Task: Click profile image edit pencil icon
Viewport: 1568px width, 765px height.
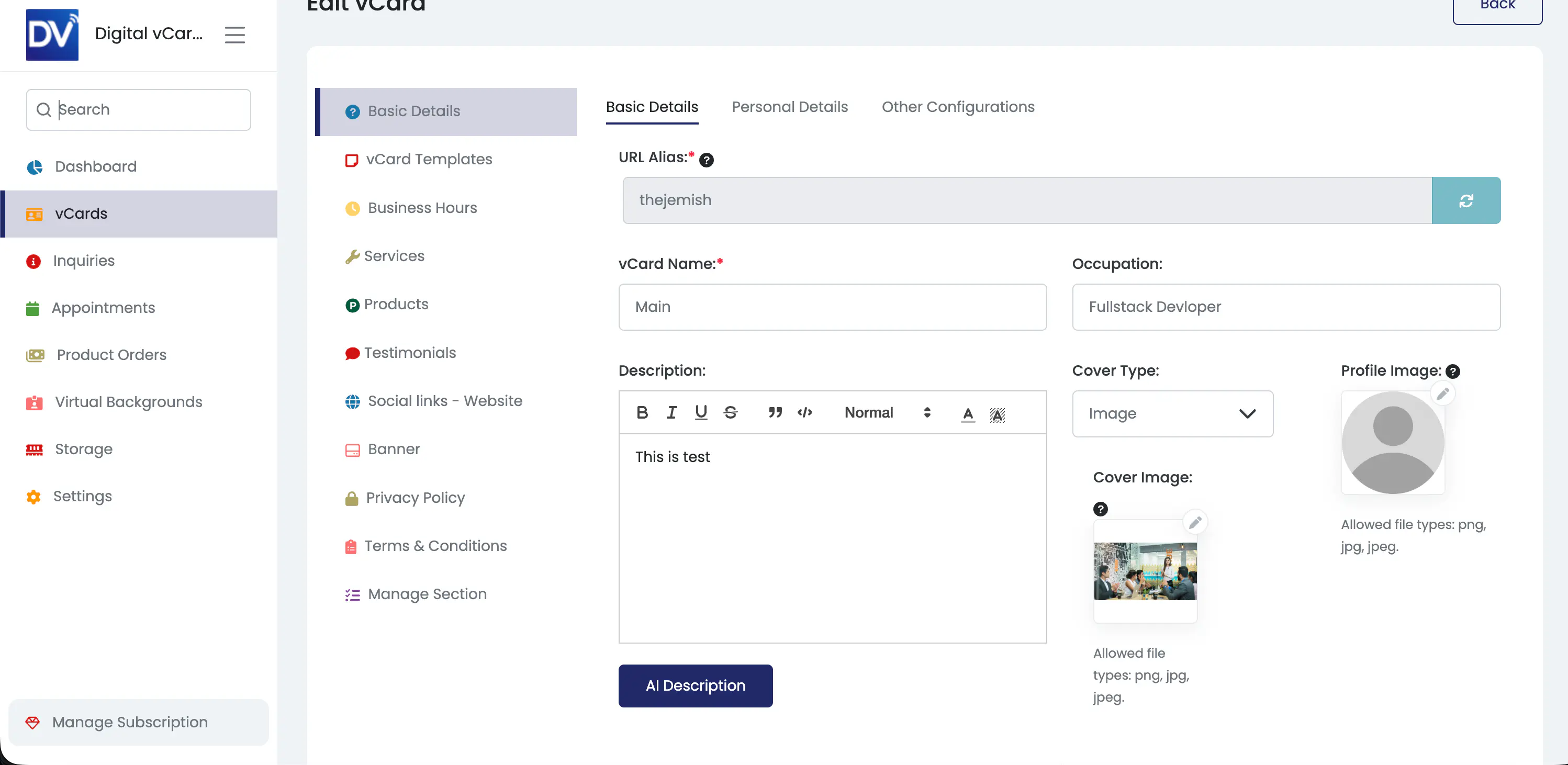Action: click(1442, 394)
